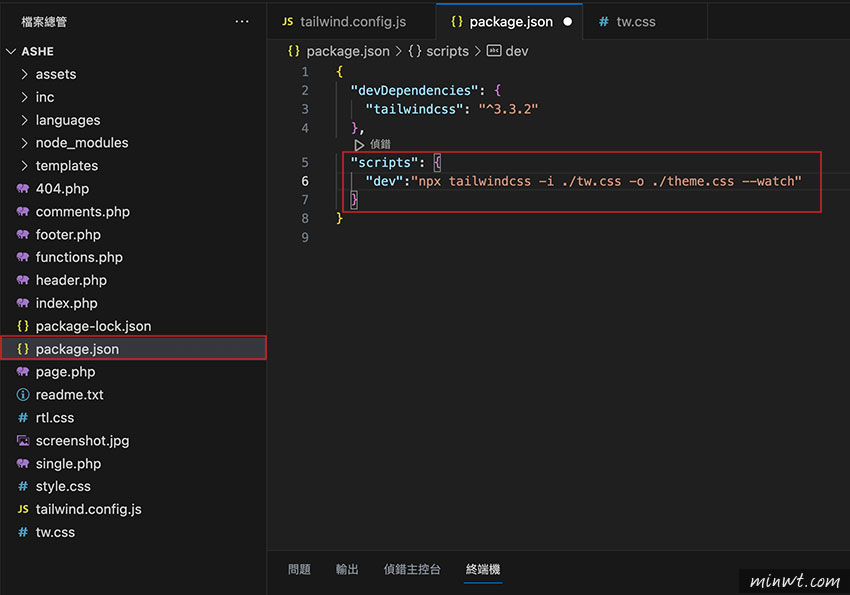This screenshot has height=595, width=850.
Task: Click the hash icon on the tw.css tab
Action: point(603,22)
